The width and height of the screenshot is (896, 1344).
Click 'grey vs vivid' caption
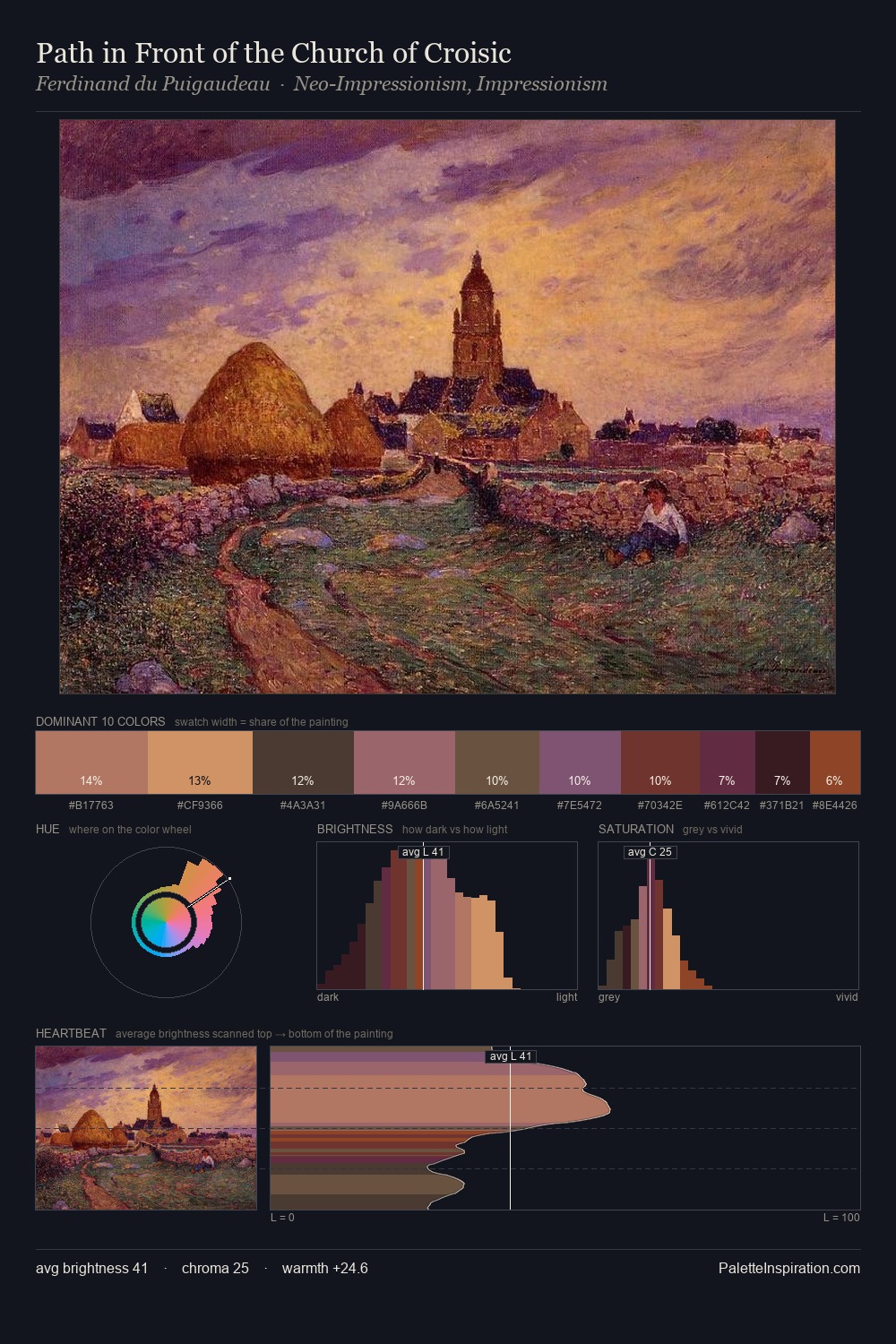[x=712, y=829]
